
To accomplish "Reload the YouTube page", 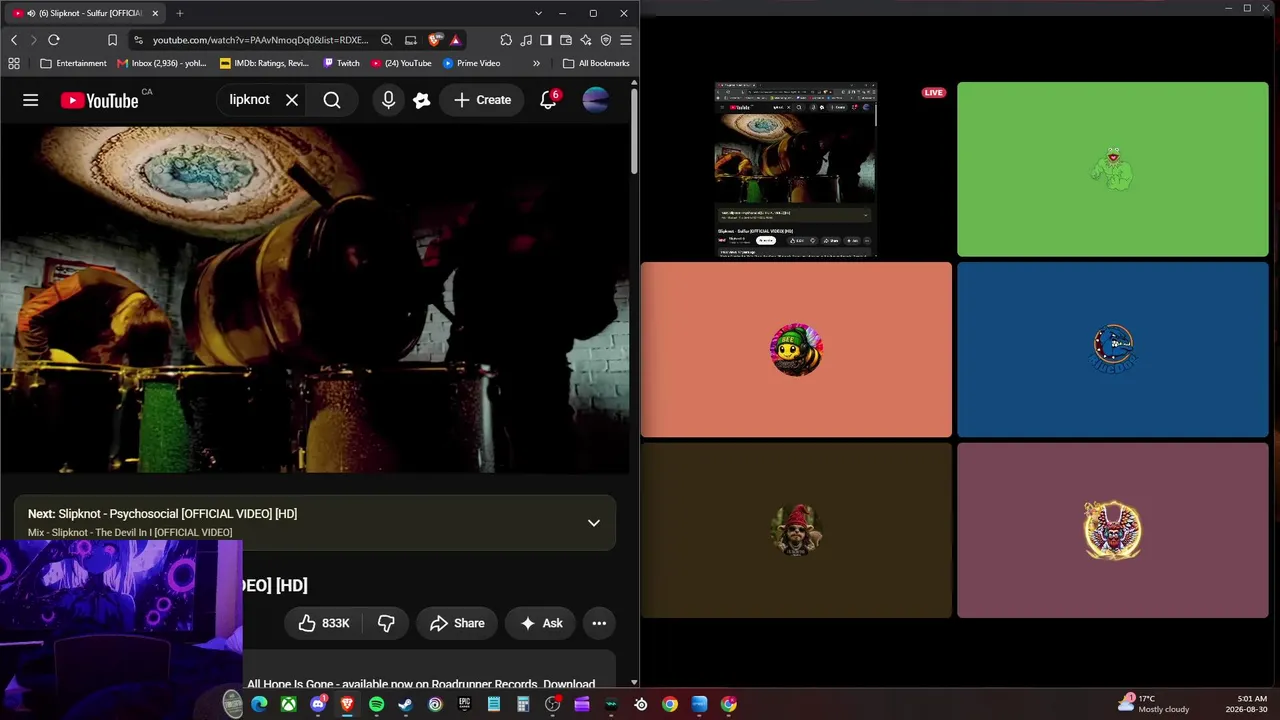I will tap(54, 40).
